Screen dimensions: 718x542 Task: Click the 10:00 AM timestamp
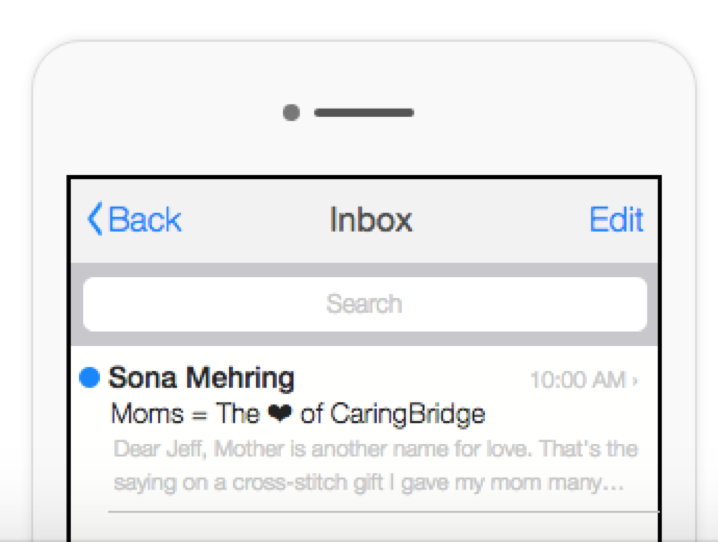[577, 380]
